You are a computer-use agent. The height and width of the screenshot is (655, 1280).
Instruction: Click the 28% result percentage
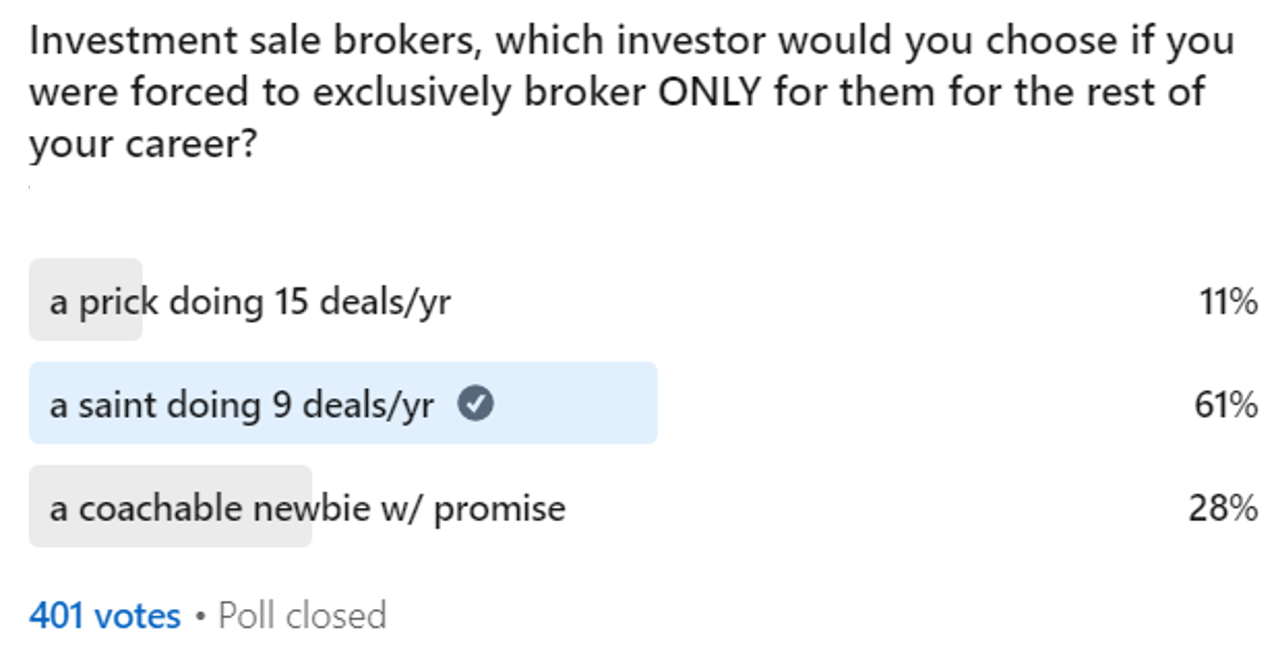[x=1223, y=508]
